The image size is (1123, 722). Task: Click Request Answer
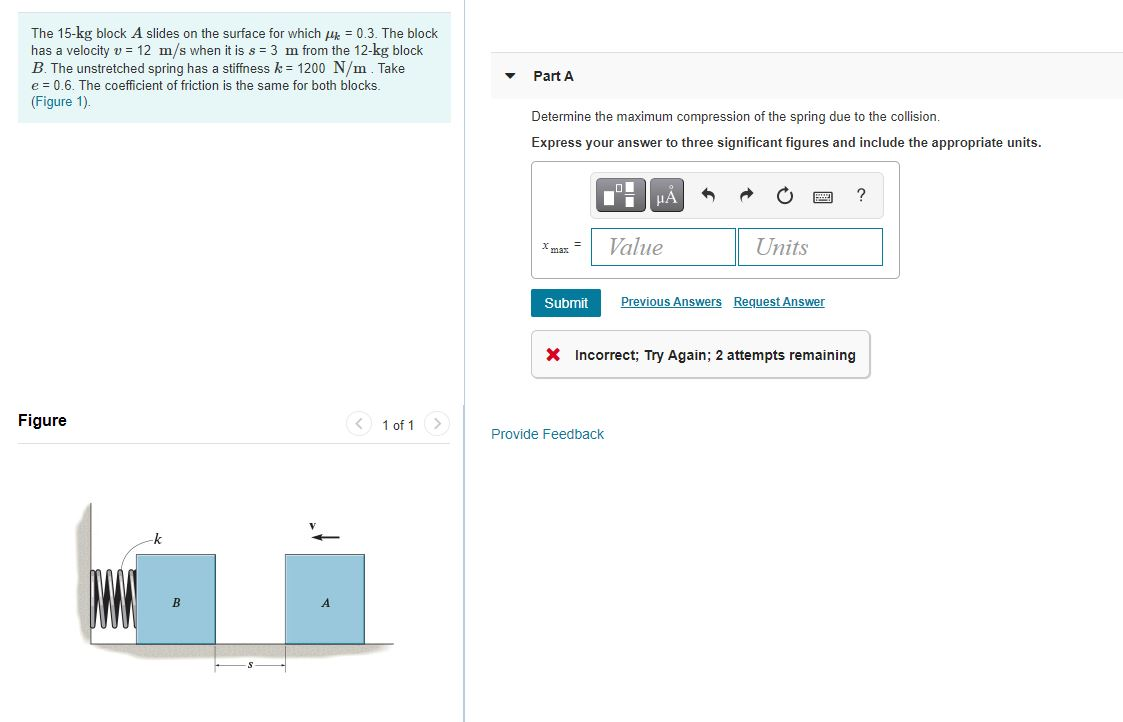coord(779,301)
